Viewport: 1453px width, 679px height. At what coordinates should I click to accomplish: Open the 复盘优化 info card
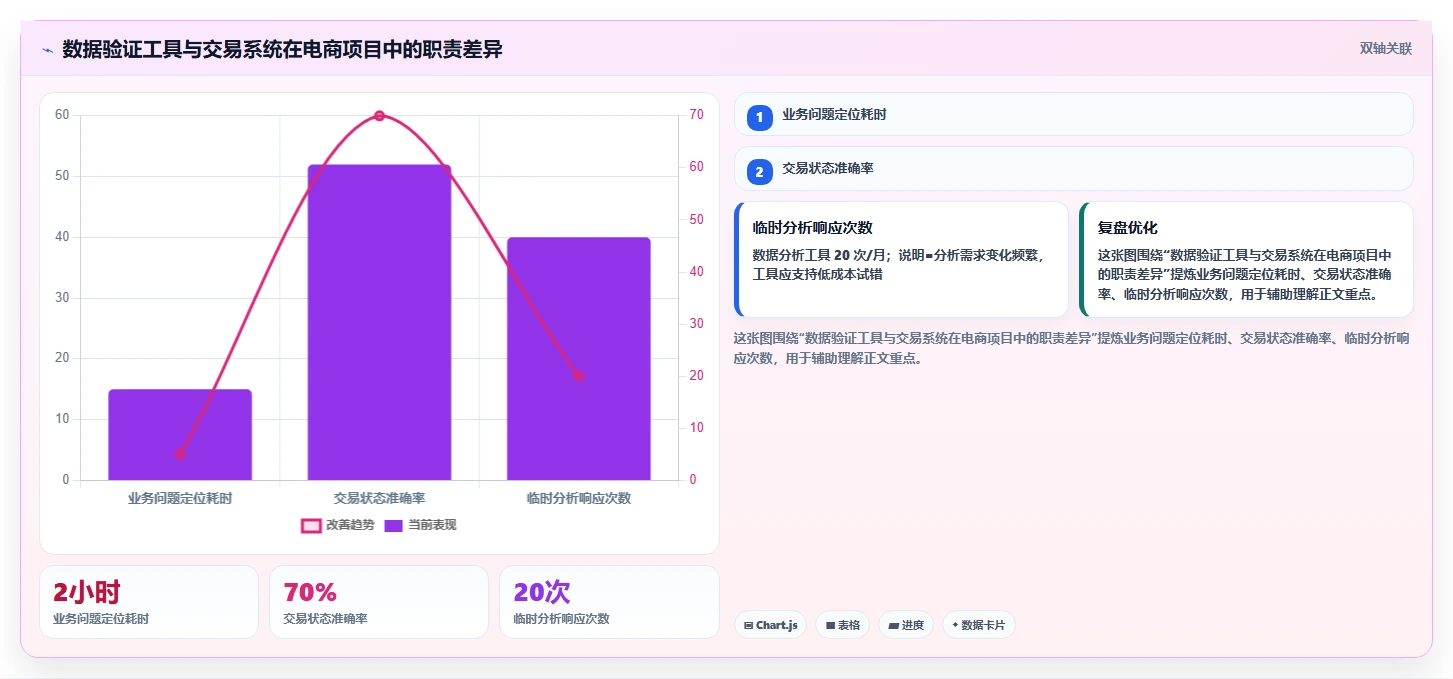1246,259
